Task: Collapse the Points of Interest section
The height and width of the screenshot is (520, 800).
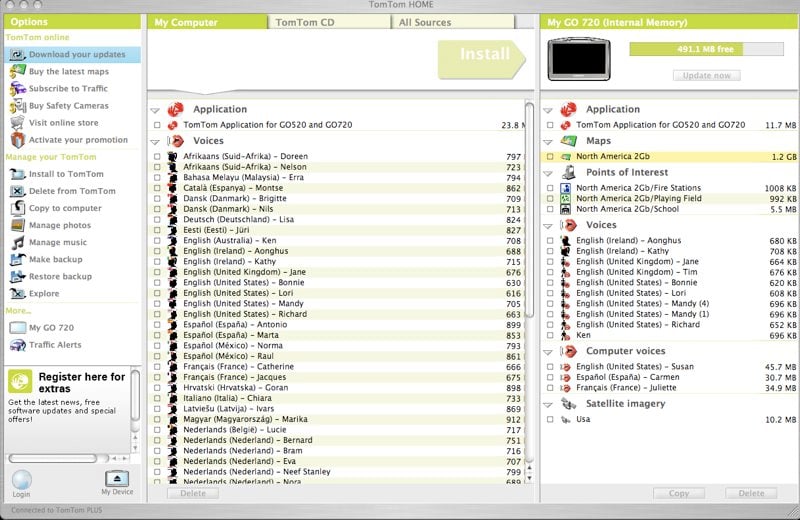Action: [x=547, y=173]
